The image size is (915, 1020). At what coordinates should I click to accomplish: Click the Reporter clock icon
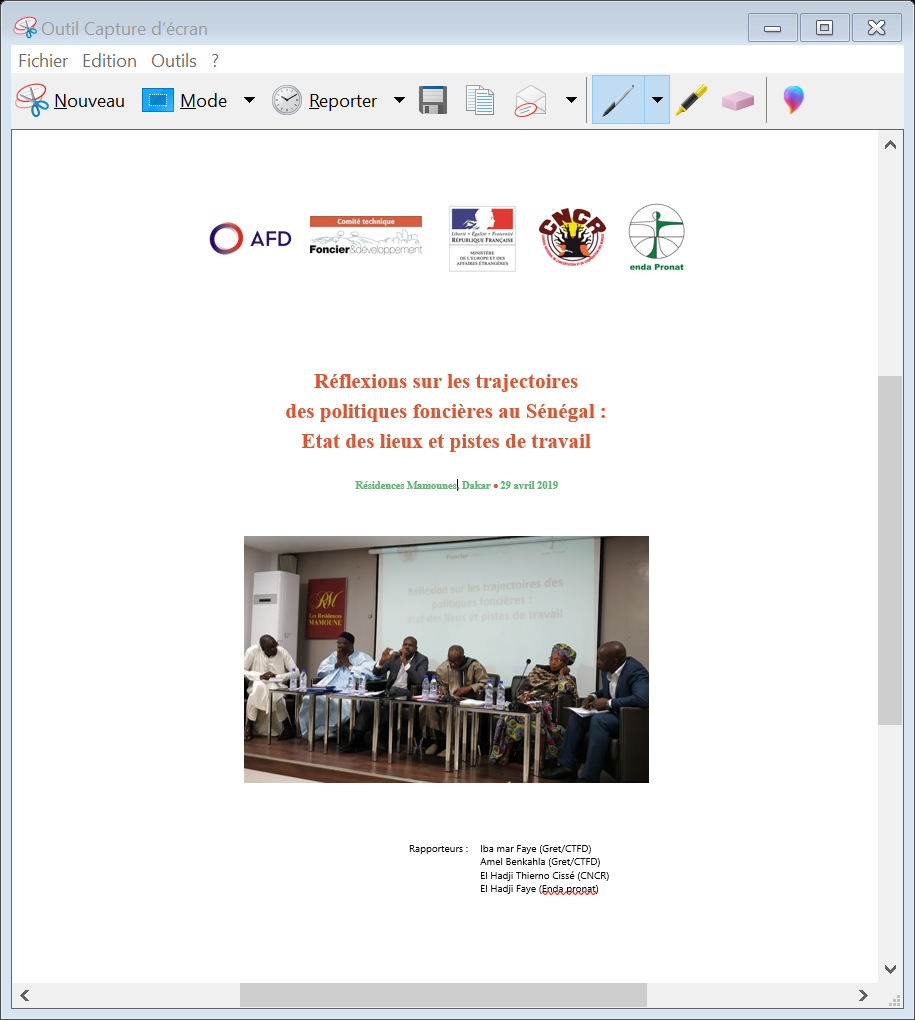tap(287, 100)
